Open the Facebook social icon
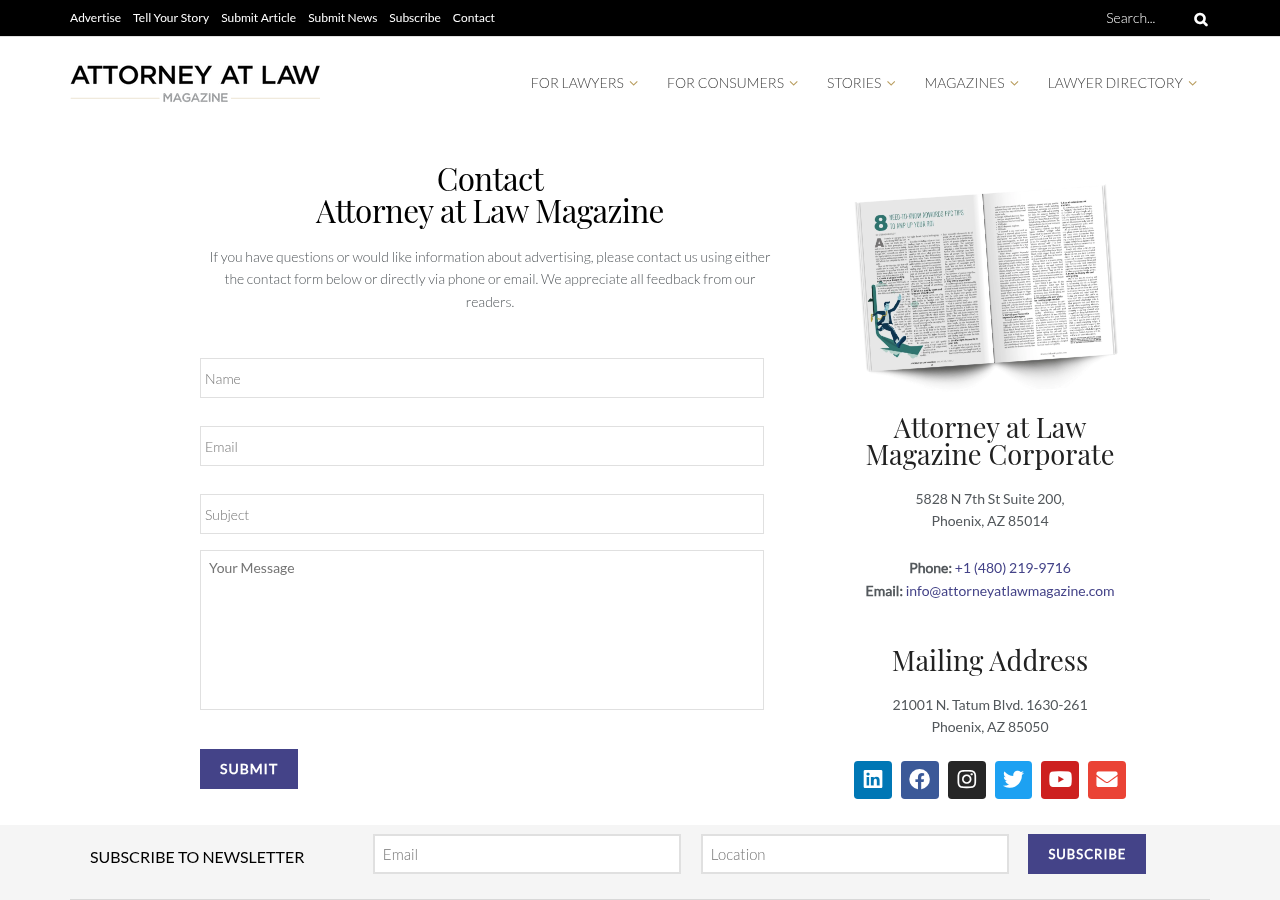Image resolution: width=1280 pixels, height=900 pixels. (920, 780)
